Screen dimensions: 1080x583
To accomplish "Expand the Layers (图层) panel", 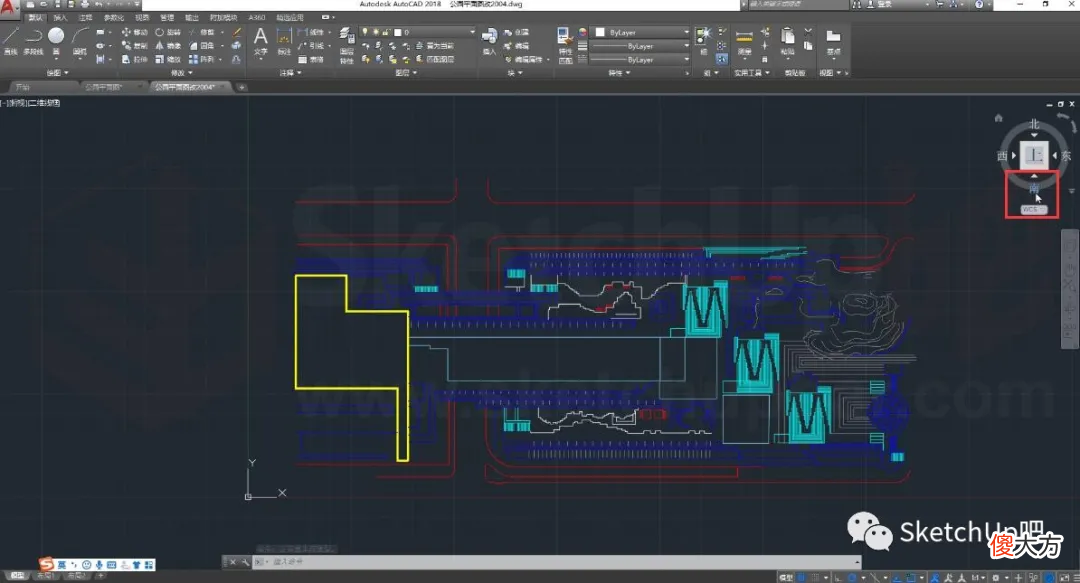I will pos(406,72).
